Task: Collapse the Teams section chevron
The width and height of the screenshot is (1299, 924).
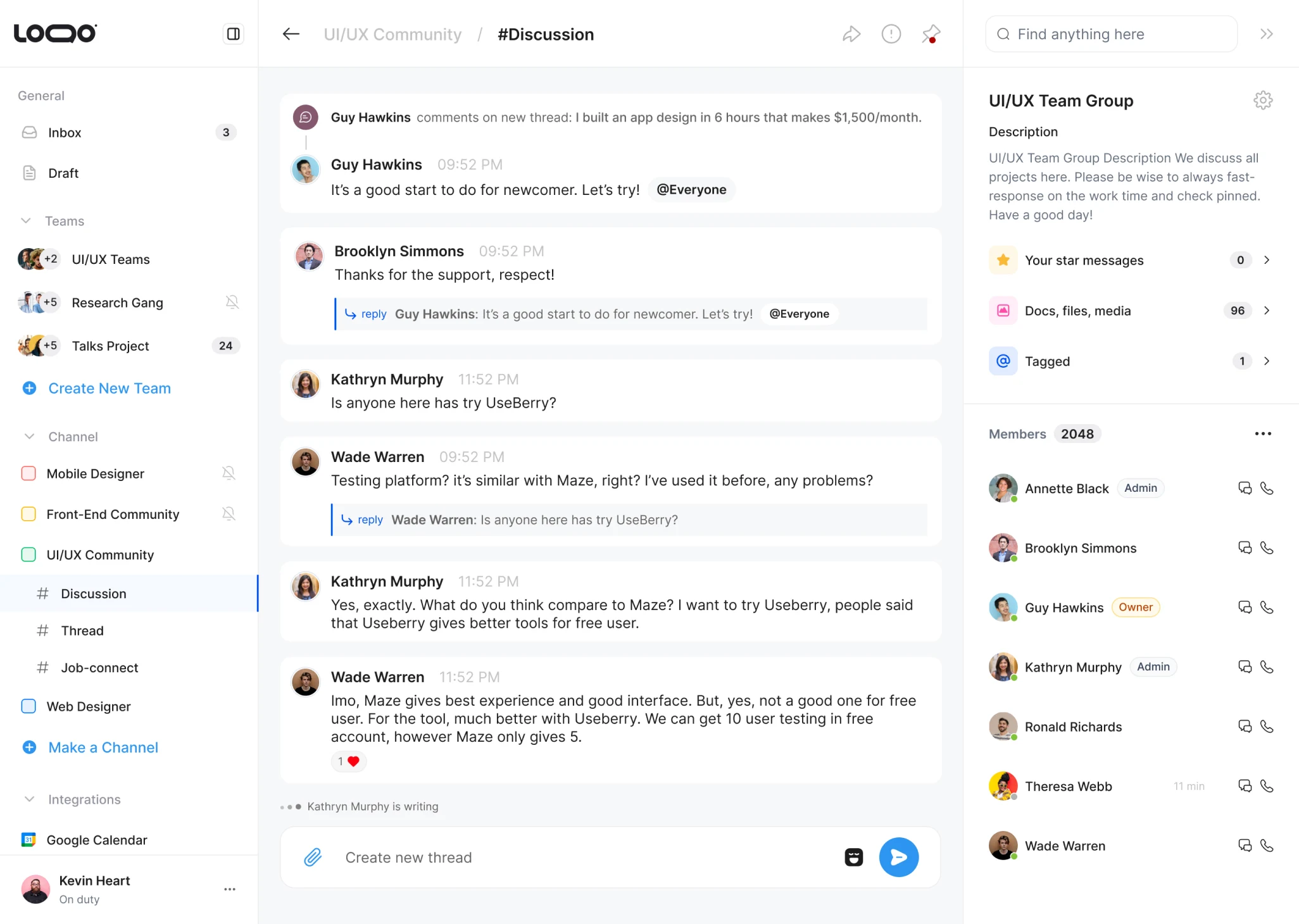Action: 26,221
